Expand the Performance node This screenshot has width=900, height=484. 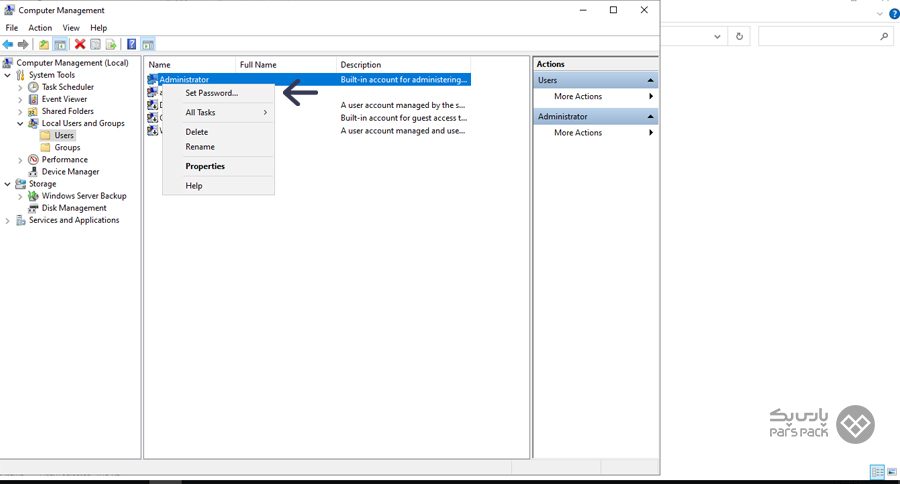20,160
